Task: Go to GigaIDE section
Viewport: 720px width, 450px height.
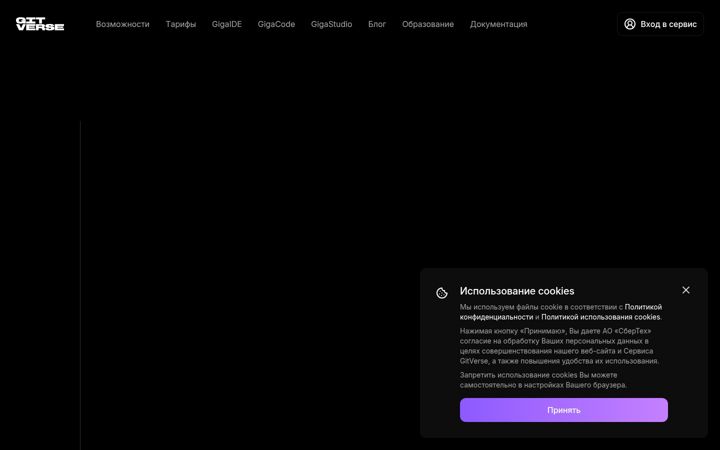Action: 227,24
